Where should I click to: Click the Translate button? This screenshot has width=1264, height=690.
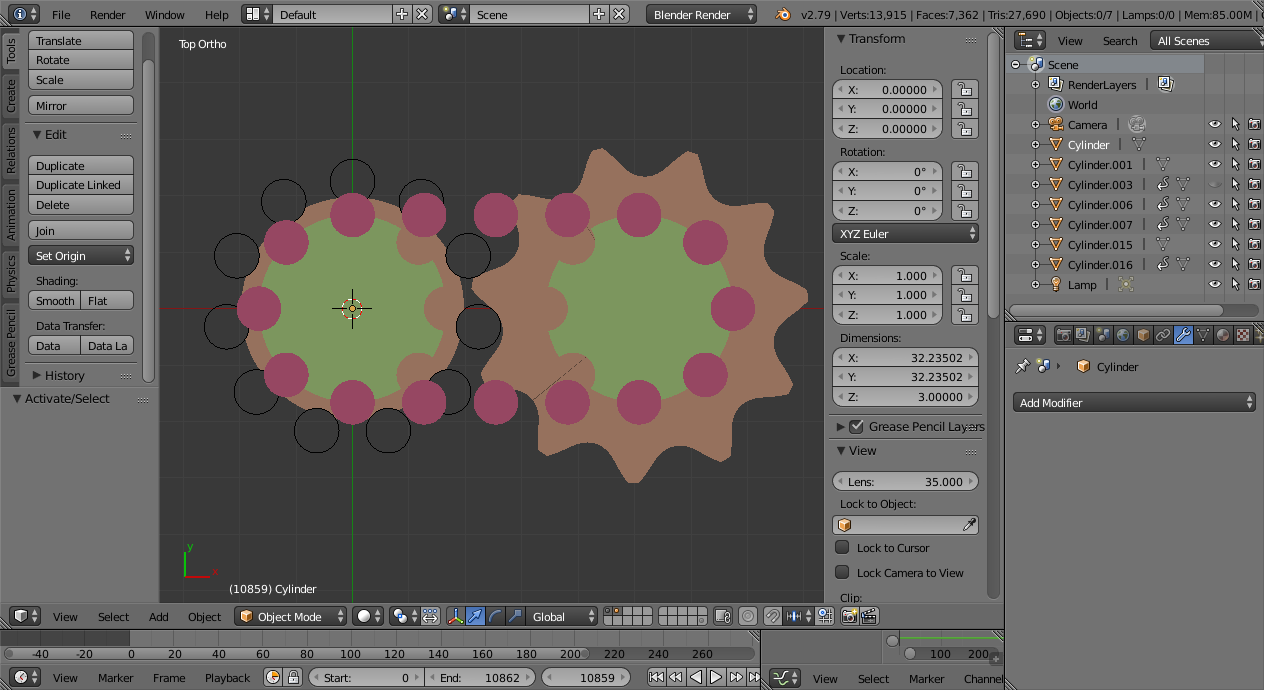pos(81,40)
